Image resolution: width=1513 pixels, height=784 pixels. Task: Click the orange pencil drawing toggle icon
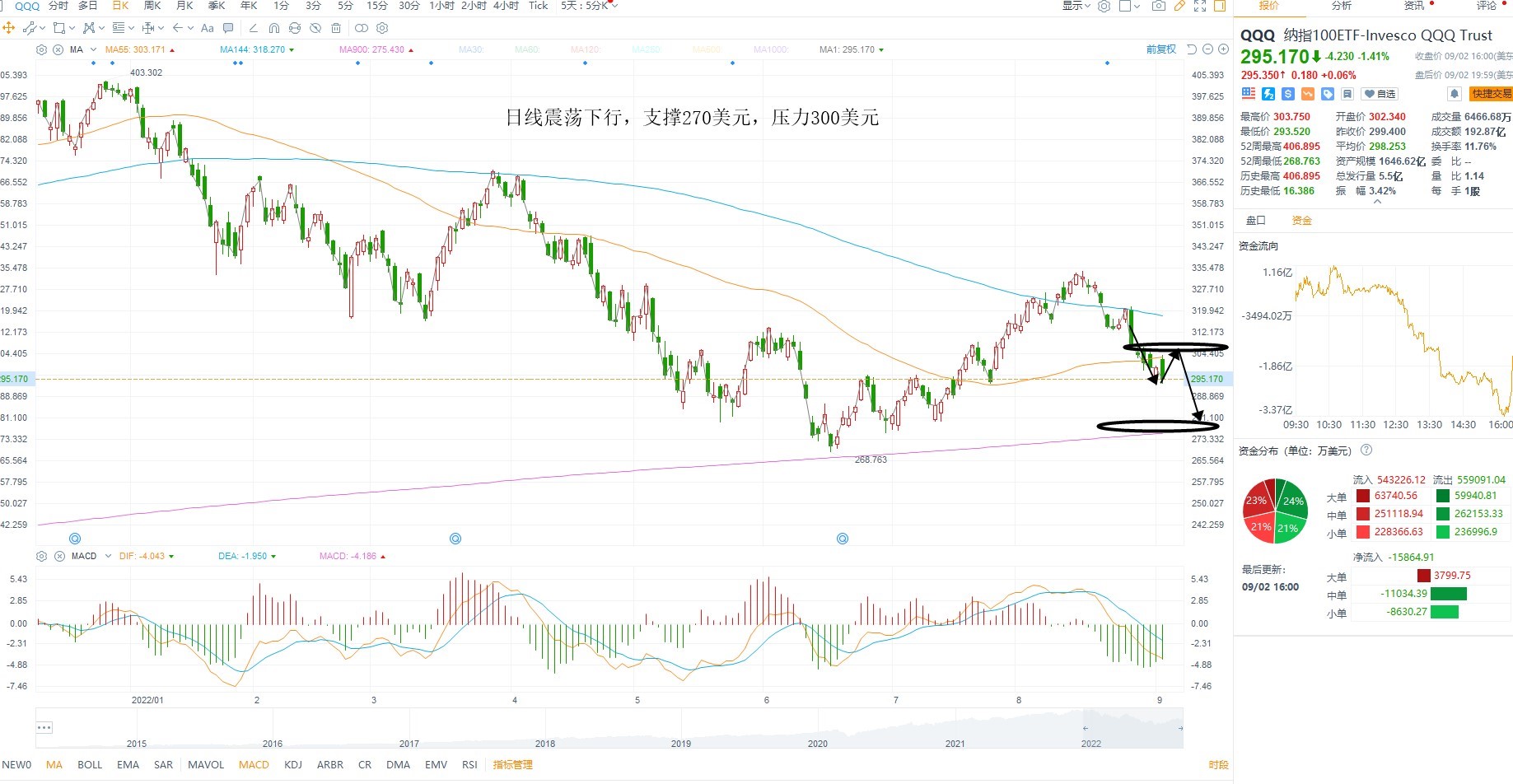tap(1179, 6)
